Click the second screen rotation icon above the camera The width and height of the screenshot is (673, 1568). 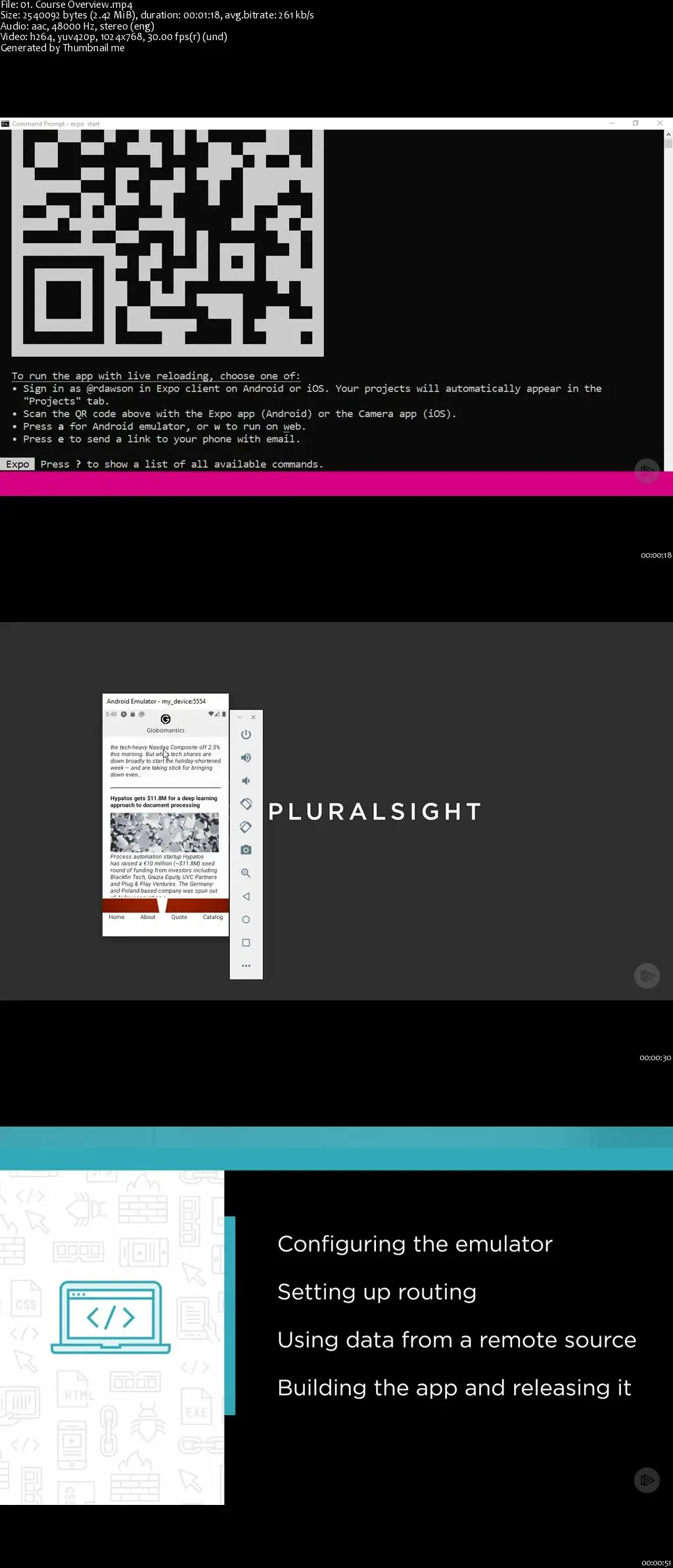(246, 827)
